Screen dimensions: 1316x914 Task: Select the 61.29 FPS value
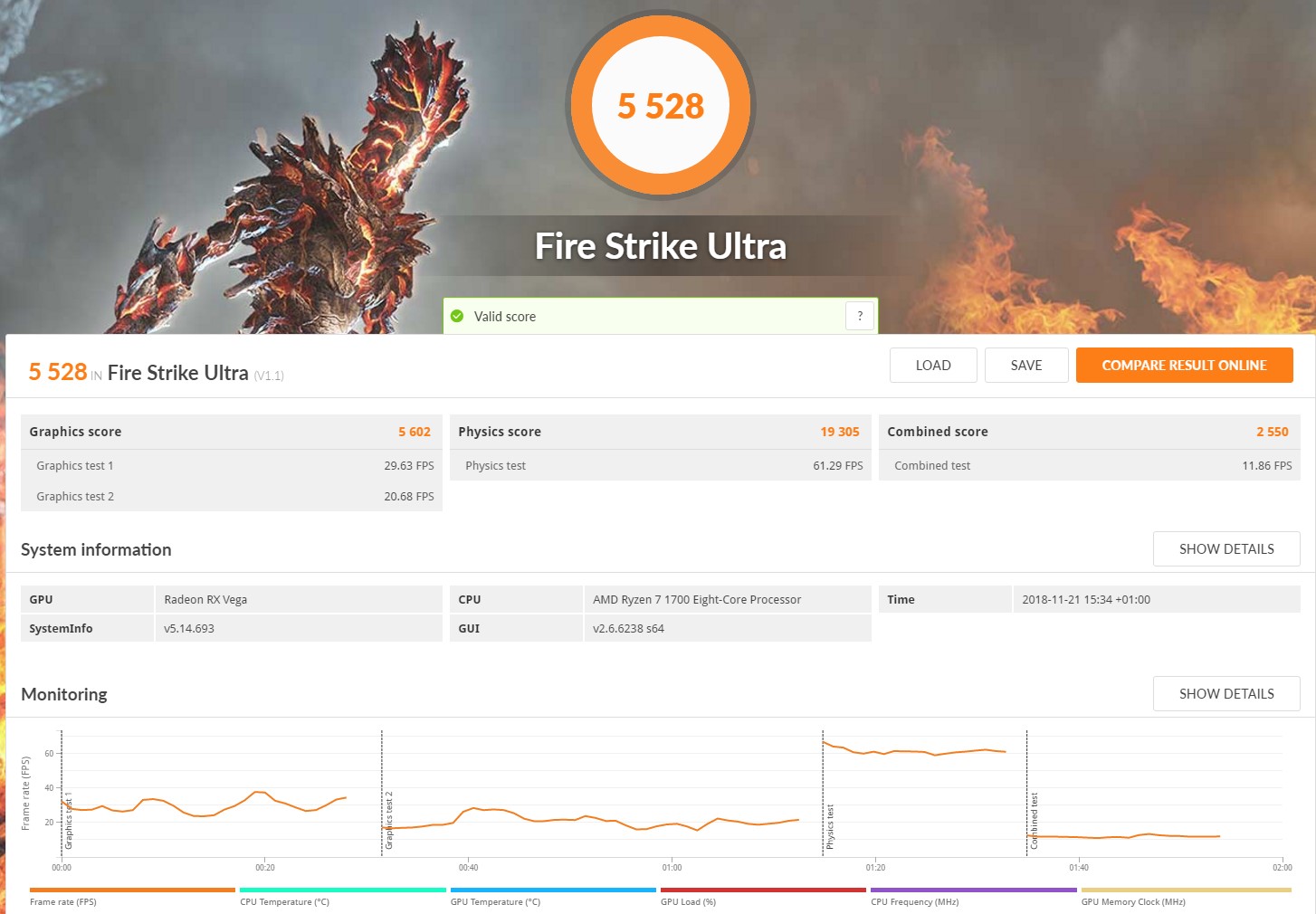(838, 465)
